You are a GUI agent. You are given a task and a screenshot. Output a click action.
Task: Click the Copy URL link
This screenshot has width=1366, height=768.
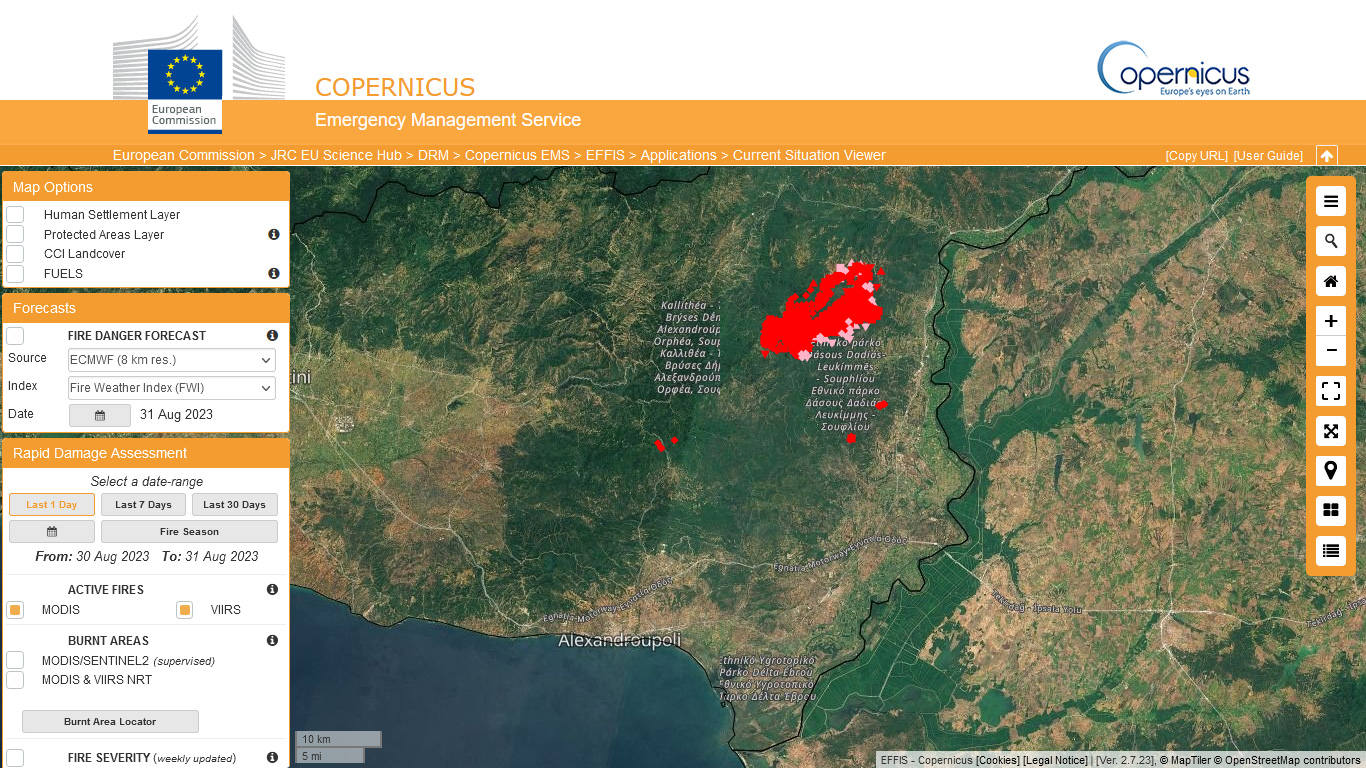tap(1197, 156)
